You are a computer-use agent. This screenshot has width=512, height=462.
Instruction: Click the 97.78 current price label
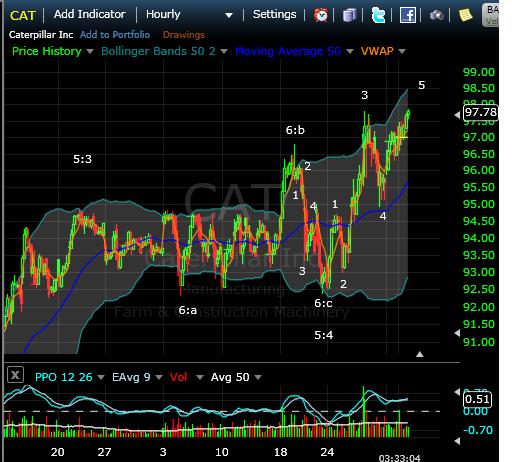point(481,112)
